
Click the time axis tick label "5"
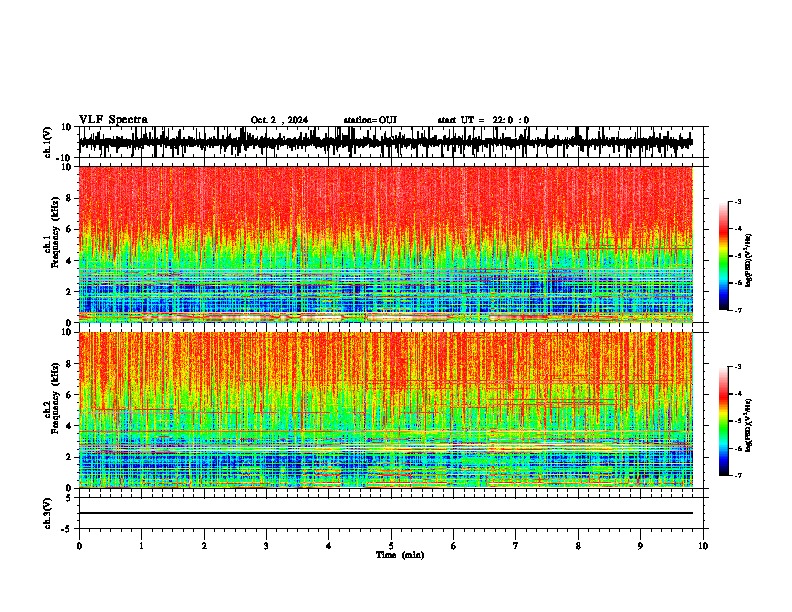coord(391,546)
